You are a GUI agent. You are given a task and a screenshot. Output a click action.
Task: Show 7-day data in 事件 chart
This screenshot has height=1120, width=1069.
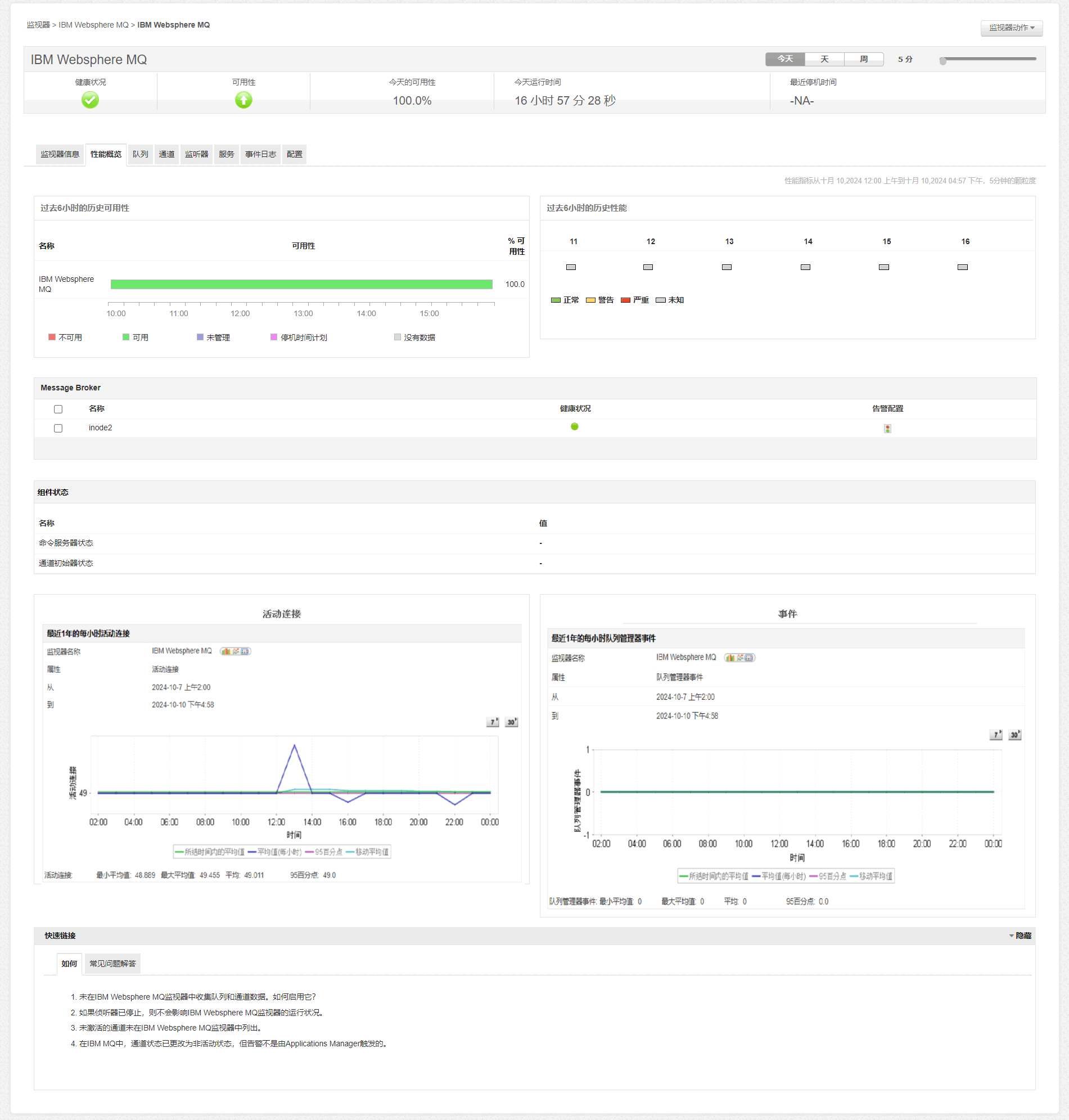(995, 735)
